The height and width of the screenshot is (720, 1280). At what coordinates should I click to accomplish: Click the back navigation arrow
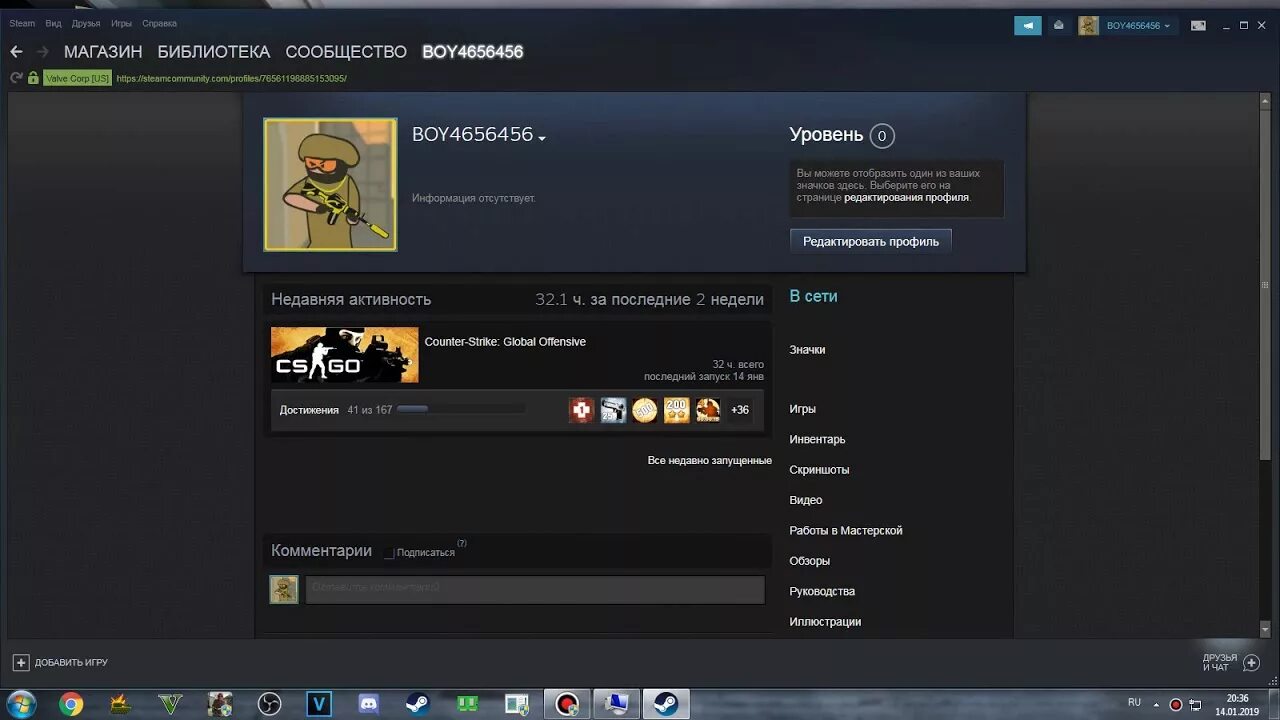pos(16,52)
